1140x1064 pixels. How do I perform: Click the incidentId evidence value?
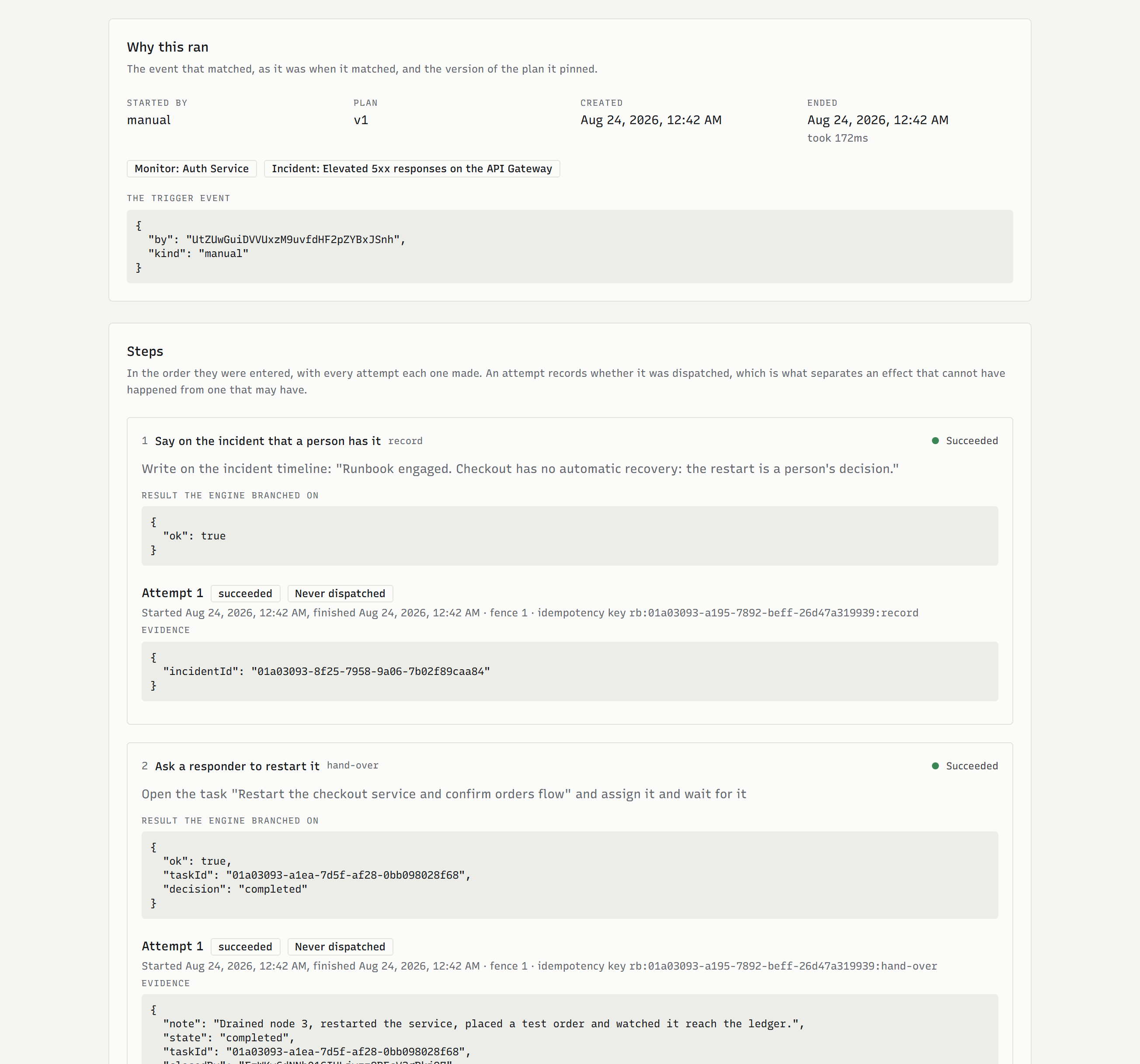[x=370, y=672]
